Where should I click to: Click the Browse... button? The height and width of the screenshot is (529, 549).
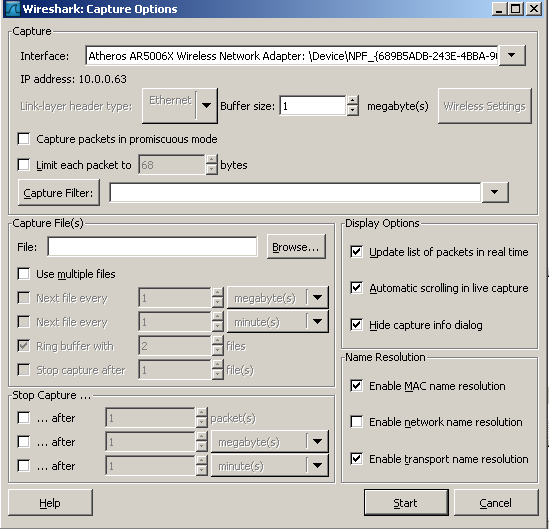pos(296,247)
